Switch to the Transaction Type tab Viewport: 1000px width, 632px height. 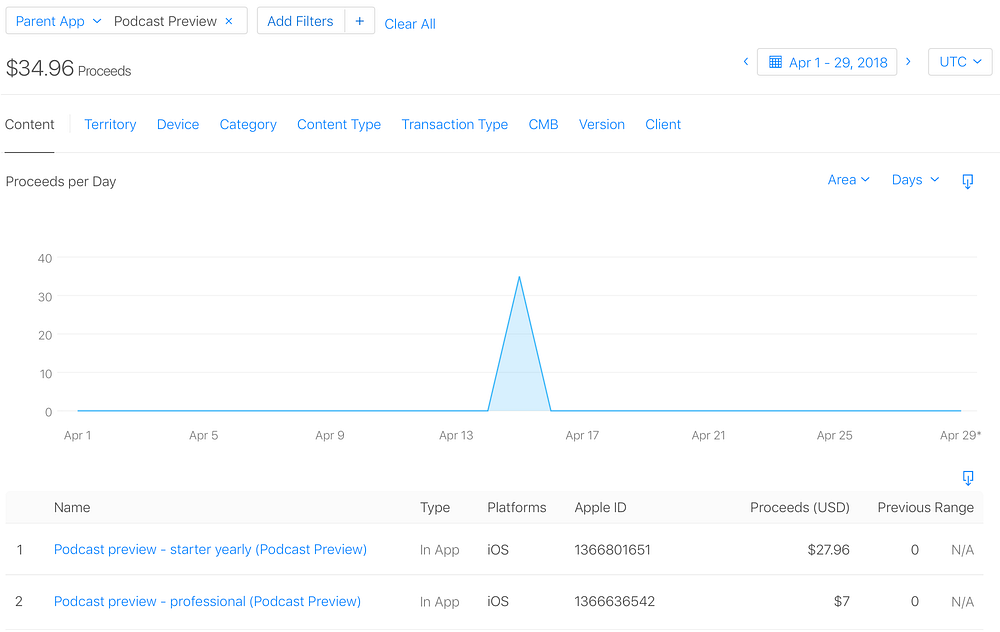(x=455, y=124)
